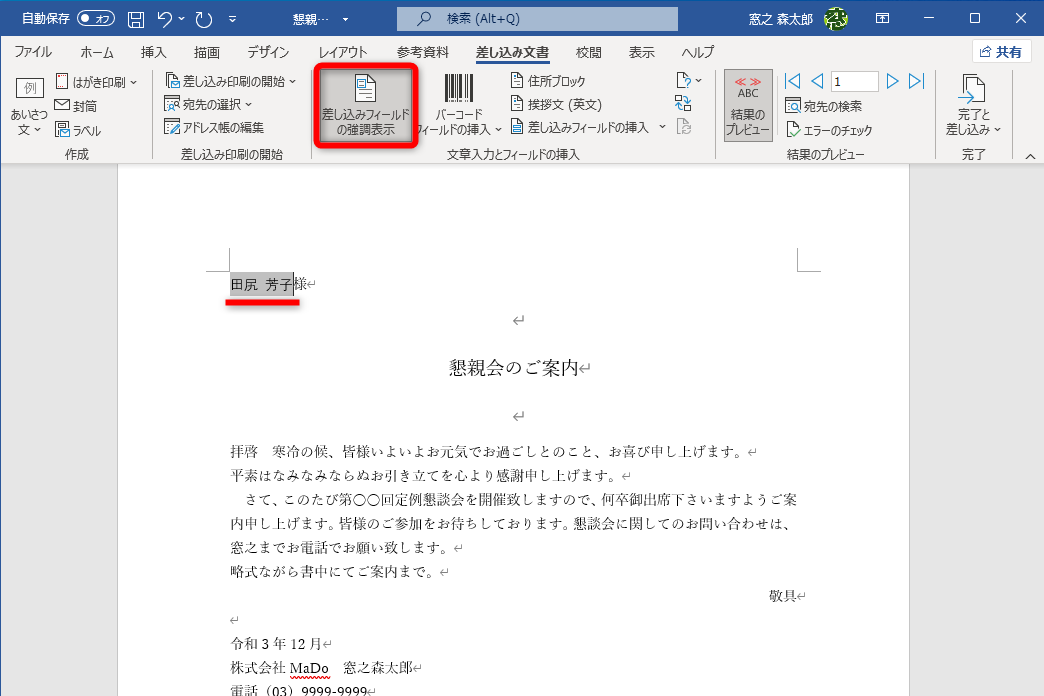Click the 共有 share button
The image size is (1044, 696).
coord(1001,51)
